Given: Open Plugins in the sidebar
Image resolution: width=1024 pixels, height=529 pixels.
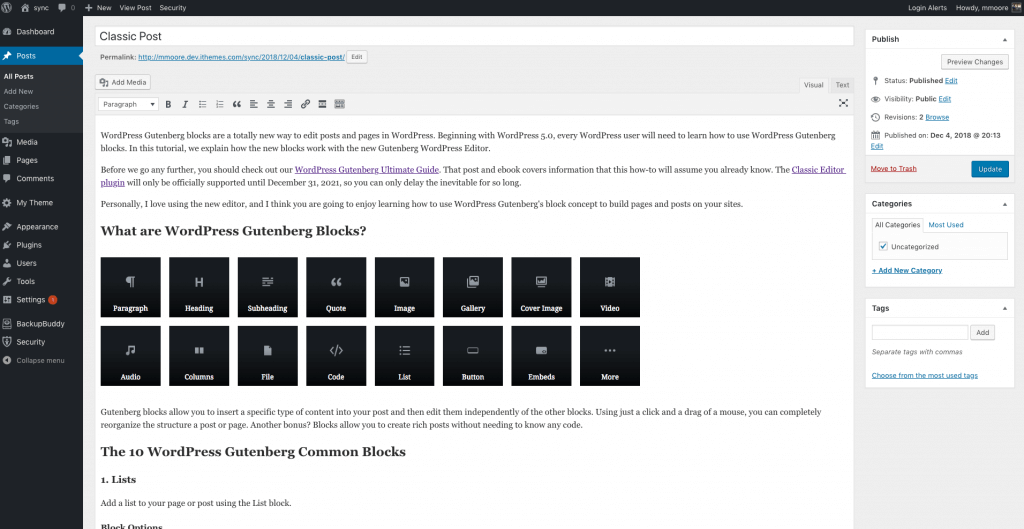Looking at the screenshot, I should pos(41,245).
